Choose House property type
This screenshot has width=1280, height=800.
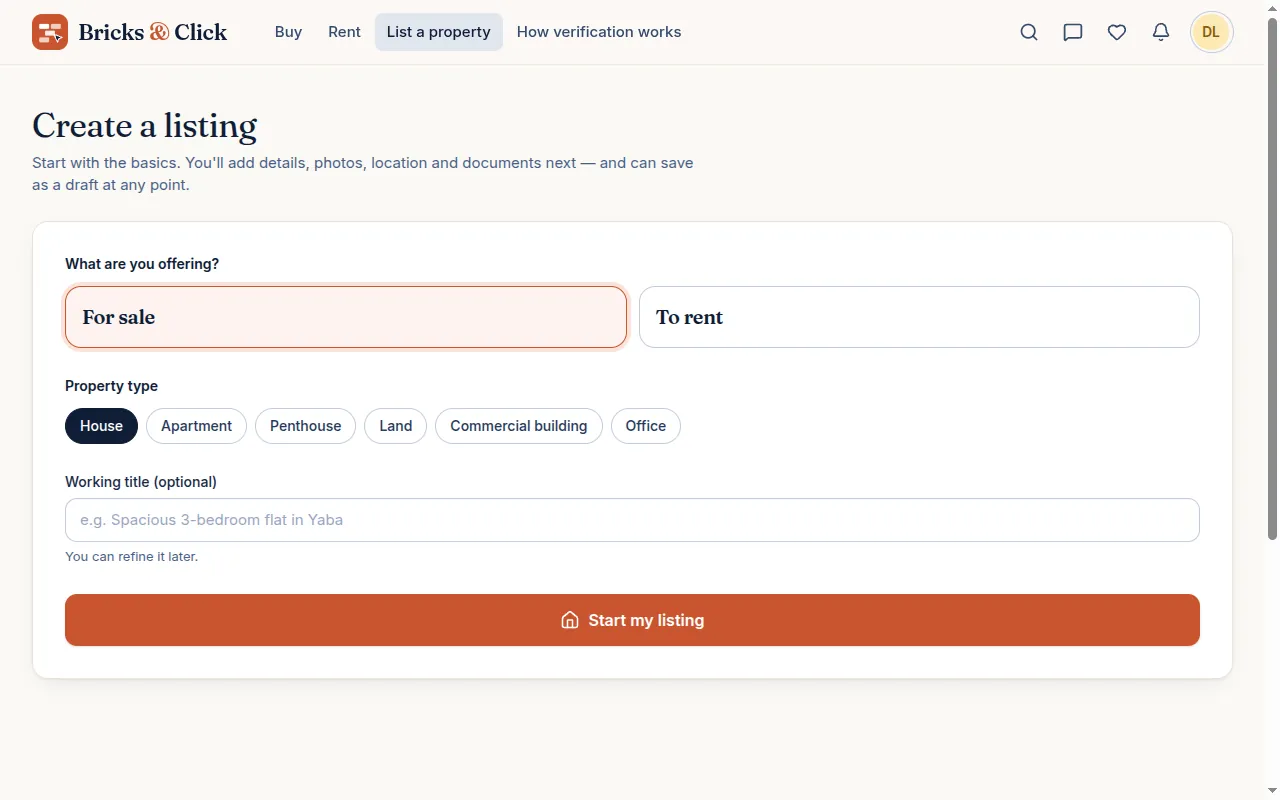click(101, 426)
